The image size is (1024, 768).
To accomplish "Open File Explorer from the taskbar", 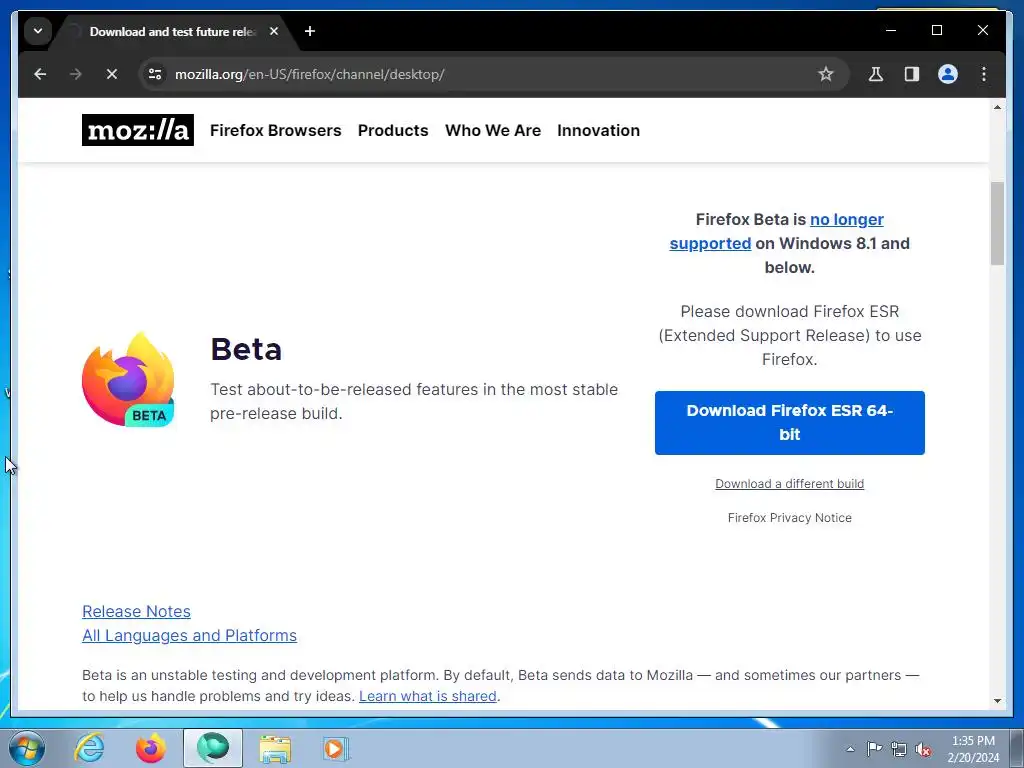I will pos(275,748).
